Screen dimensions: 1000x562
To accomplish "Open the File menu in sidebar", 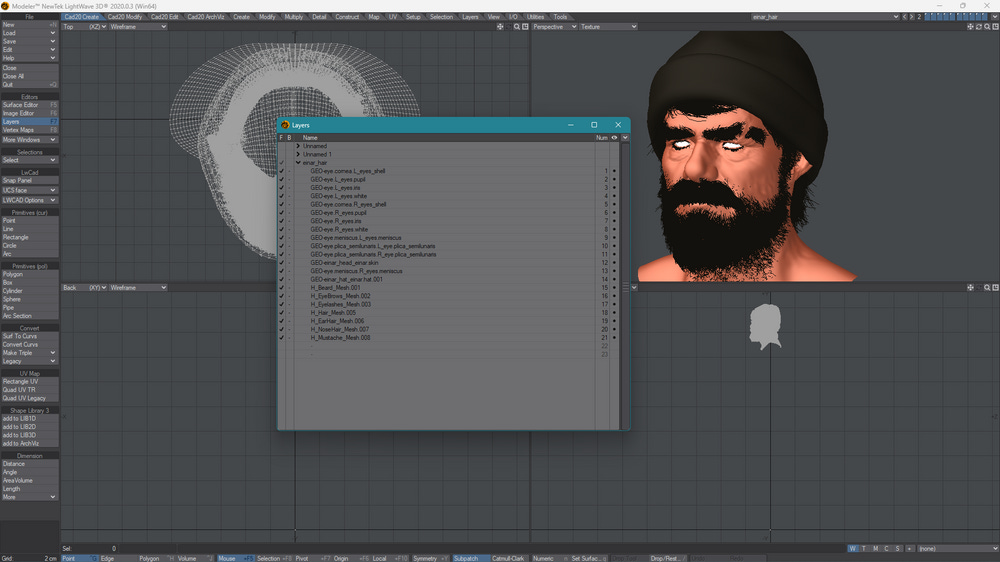I will [x=29, y=17].
